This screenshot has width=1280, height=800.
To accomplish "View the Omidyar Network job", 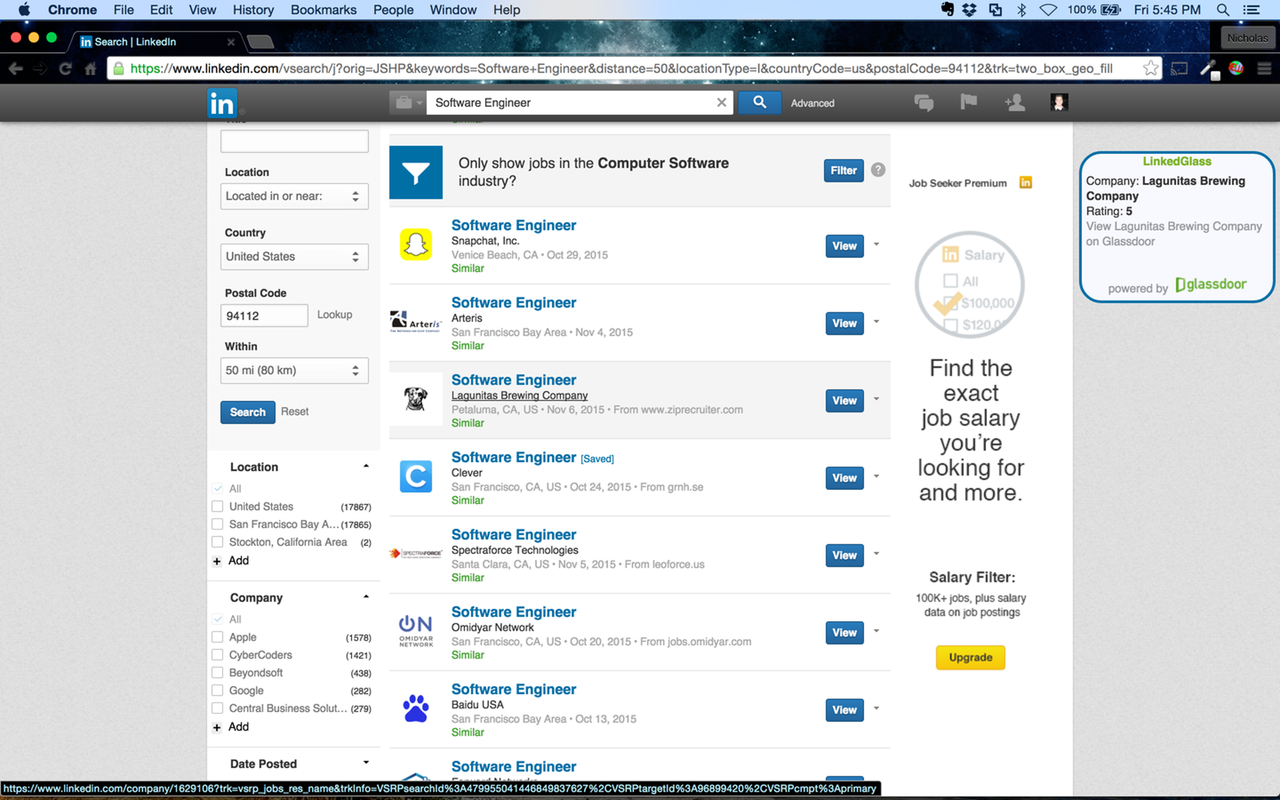I will [845, 632].
